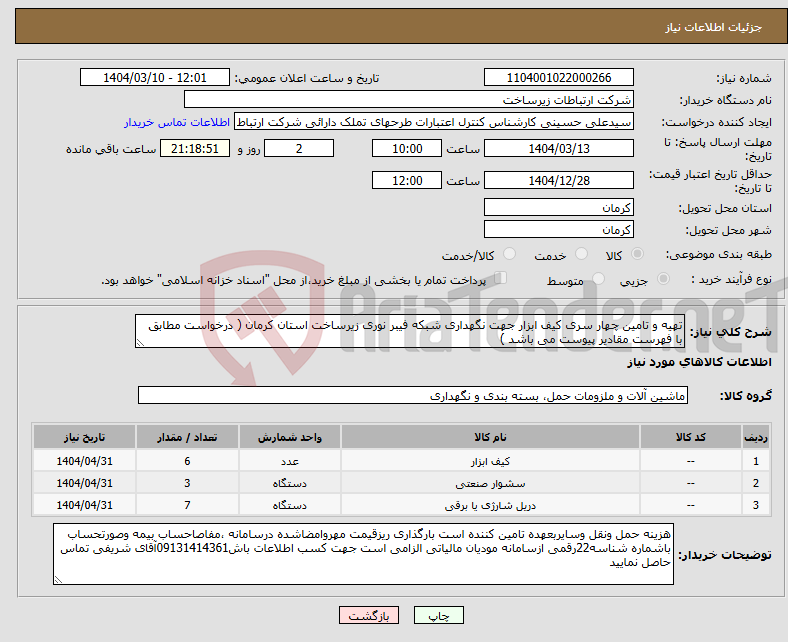Image resolution: width=788 pixels, height=642 pixels.
Task: Select the متوسط purchase type radio
Action: [x=598, y=279]
